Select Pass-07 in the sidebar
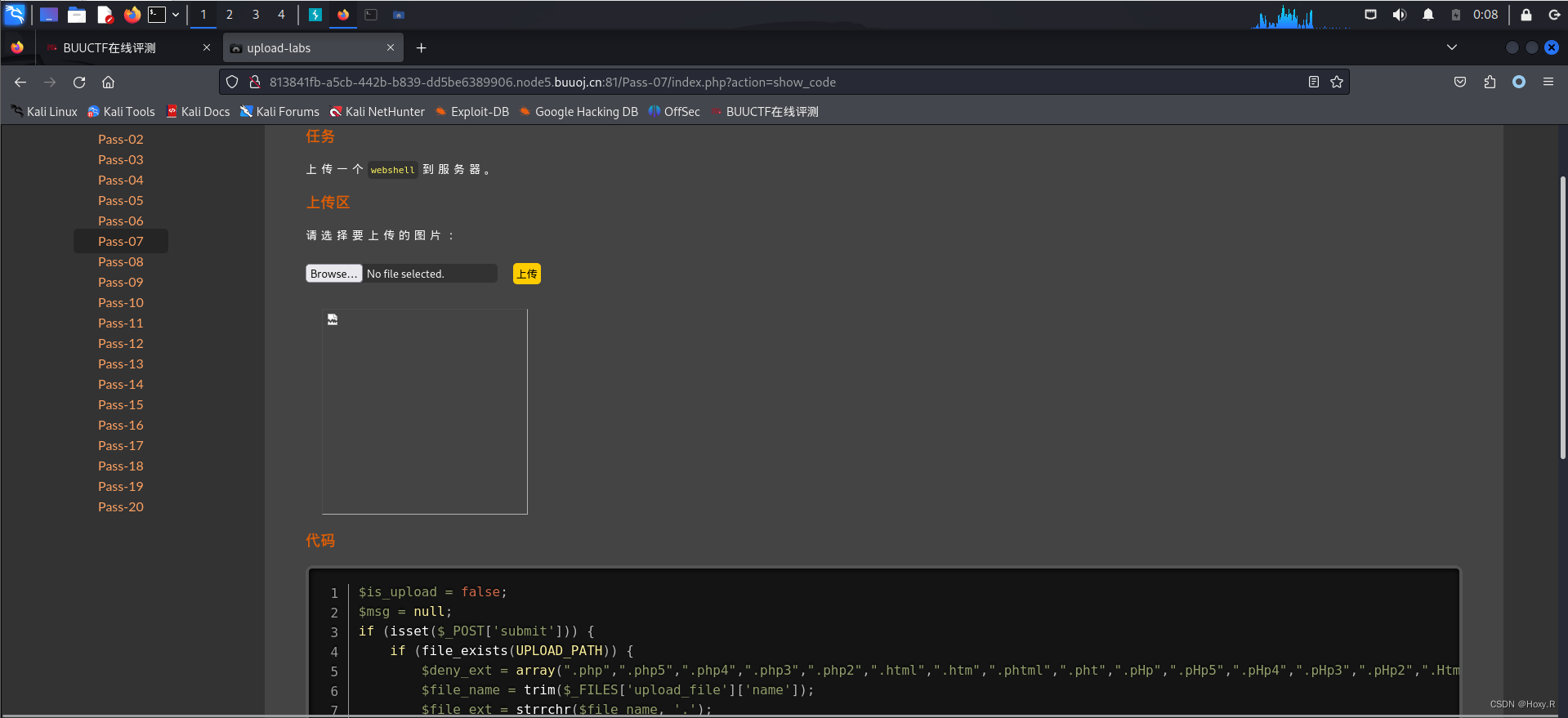Screen dimensions: 1568x718 click(121, 242)
